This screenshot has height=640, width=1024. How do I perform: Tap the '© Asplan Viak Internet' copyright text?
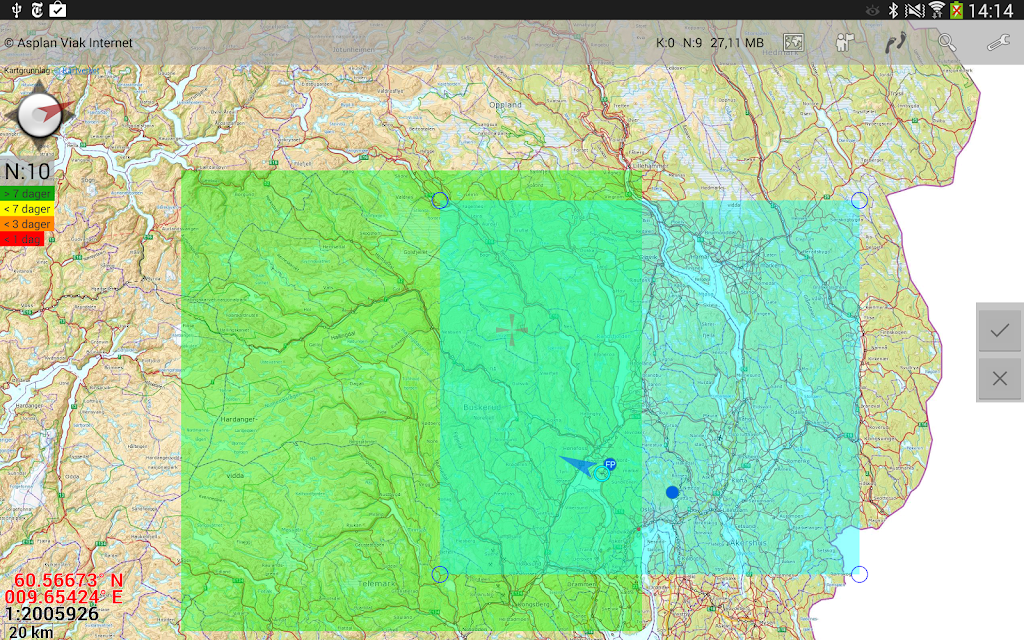(x=68, y=43)
